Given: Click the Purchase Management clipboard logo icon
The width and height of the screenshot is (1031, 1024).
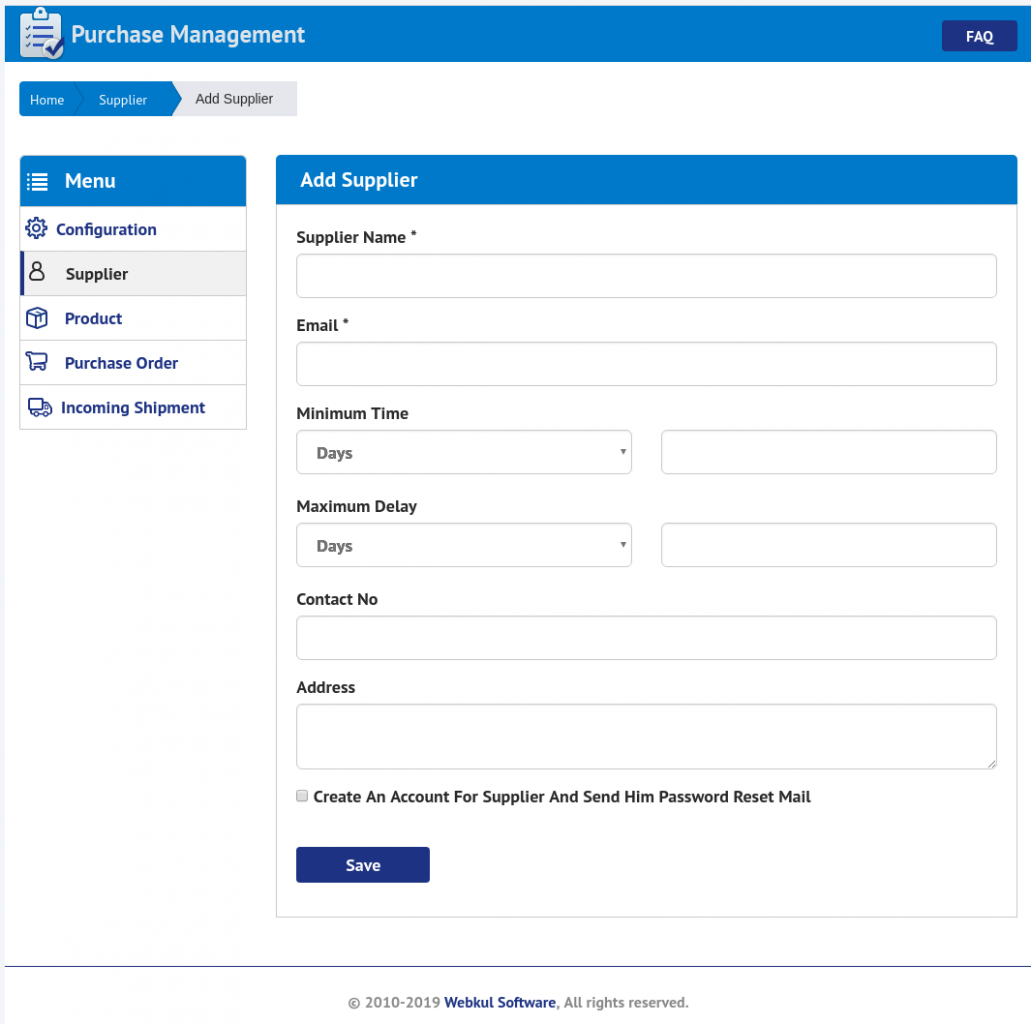Looking at the screenshot, I should [x=41, y=34].
